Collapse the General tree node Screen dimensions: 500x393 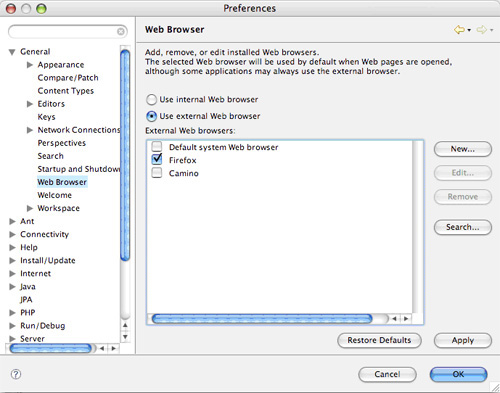(12, 52)
